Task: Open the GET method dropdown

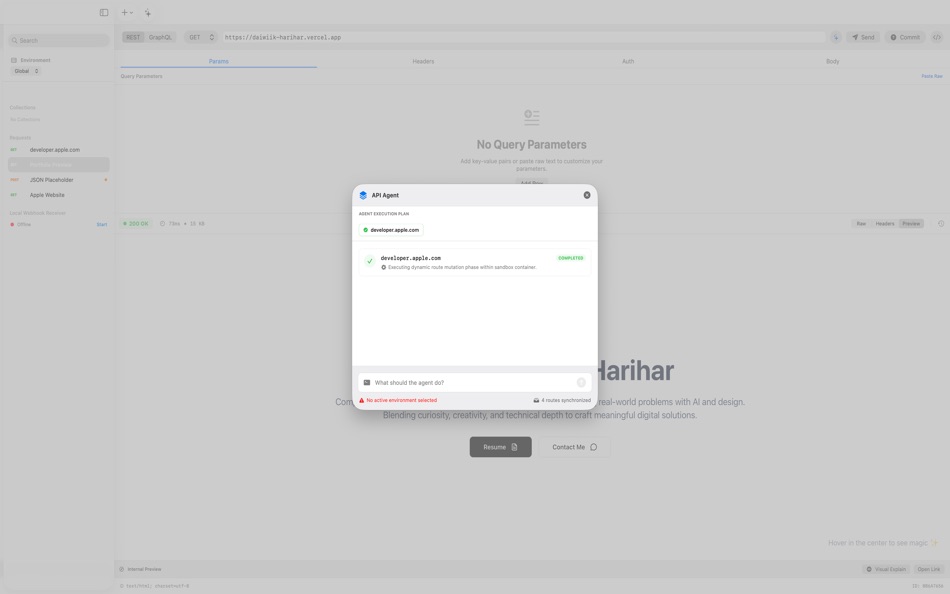Action: pyautogui.click(x=201, y=38)
